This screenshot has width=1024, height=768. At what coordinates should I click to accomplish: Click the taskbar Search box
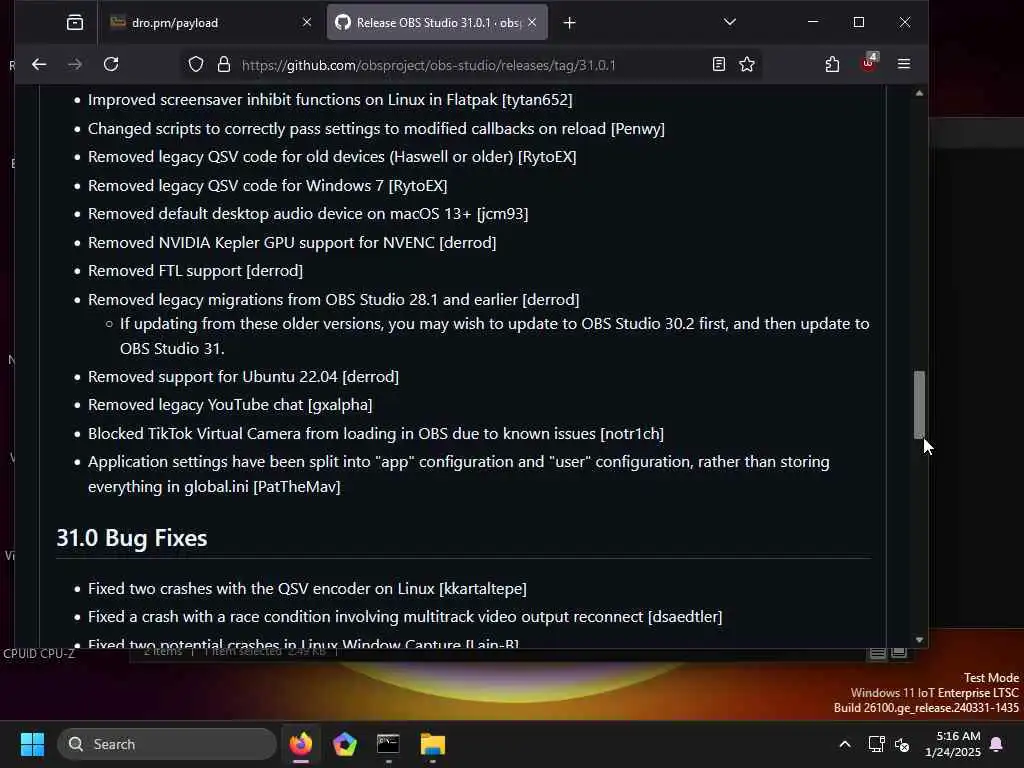point(167,744)
